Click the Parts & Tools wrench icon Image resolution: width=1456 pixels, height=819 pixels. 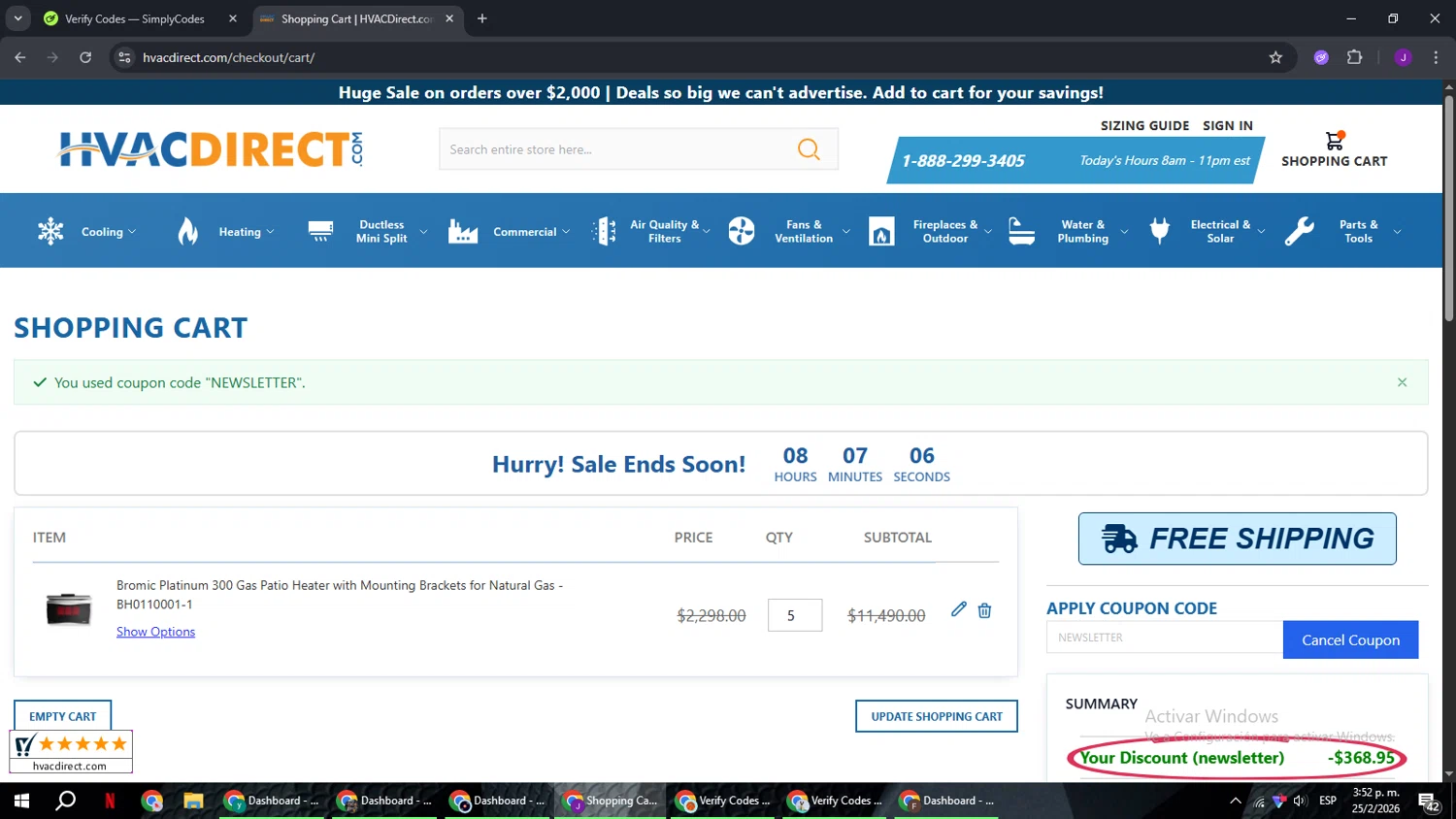point(1299,231)
